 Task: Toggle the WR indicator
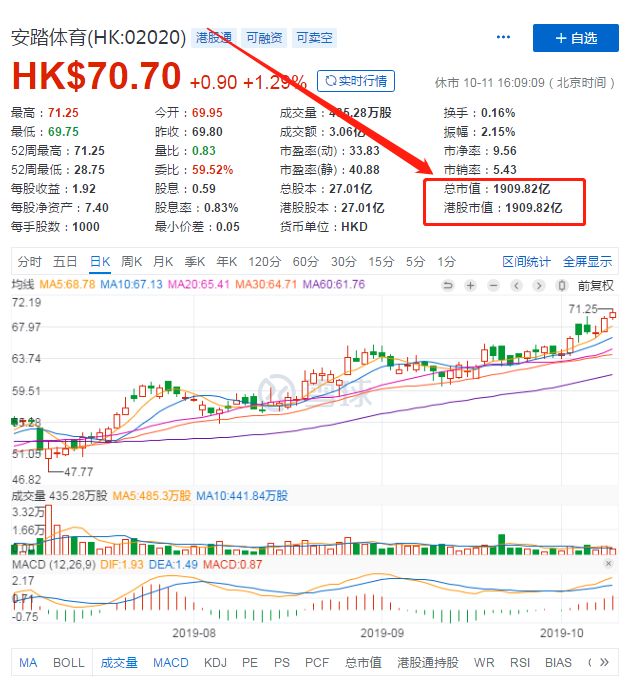(x=484, y=663)
